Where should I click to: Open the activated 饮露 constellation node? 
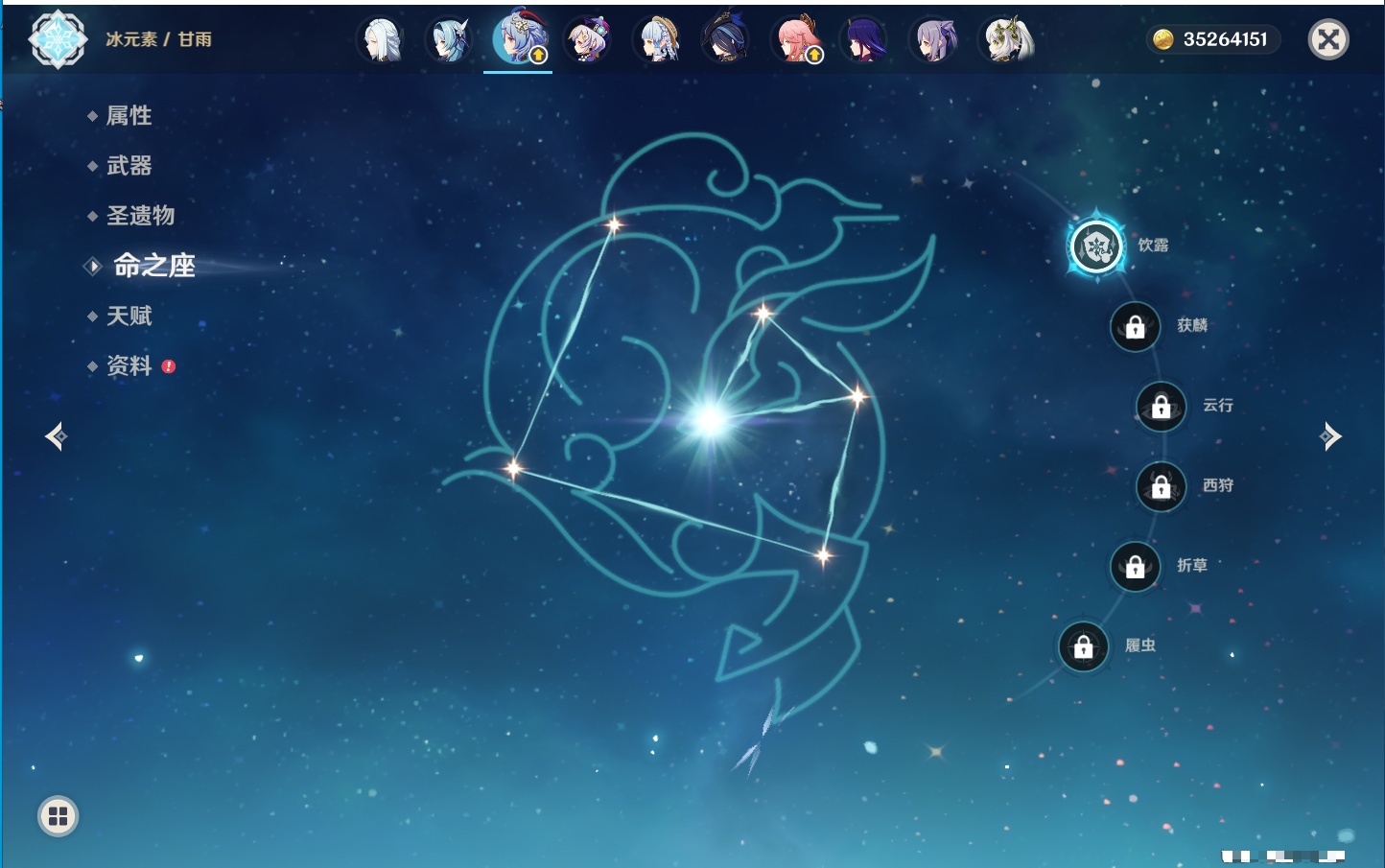pyautogui.click(x=1096, y=246)
